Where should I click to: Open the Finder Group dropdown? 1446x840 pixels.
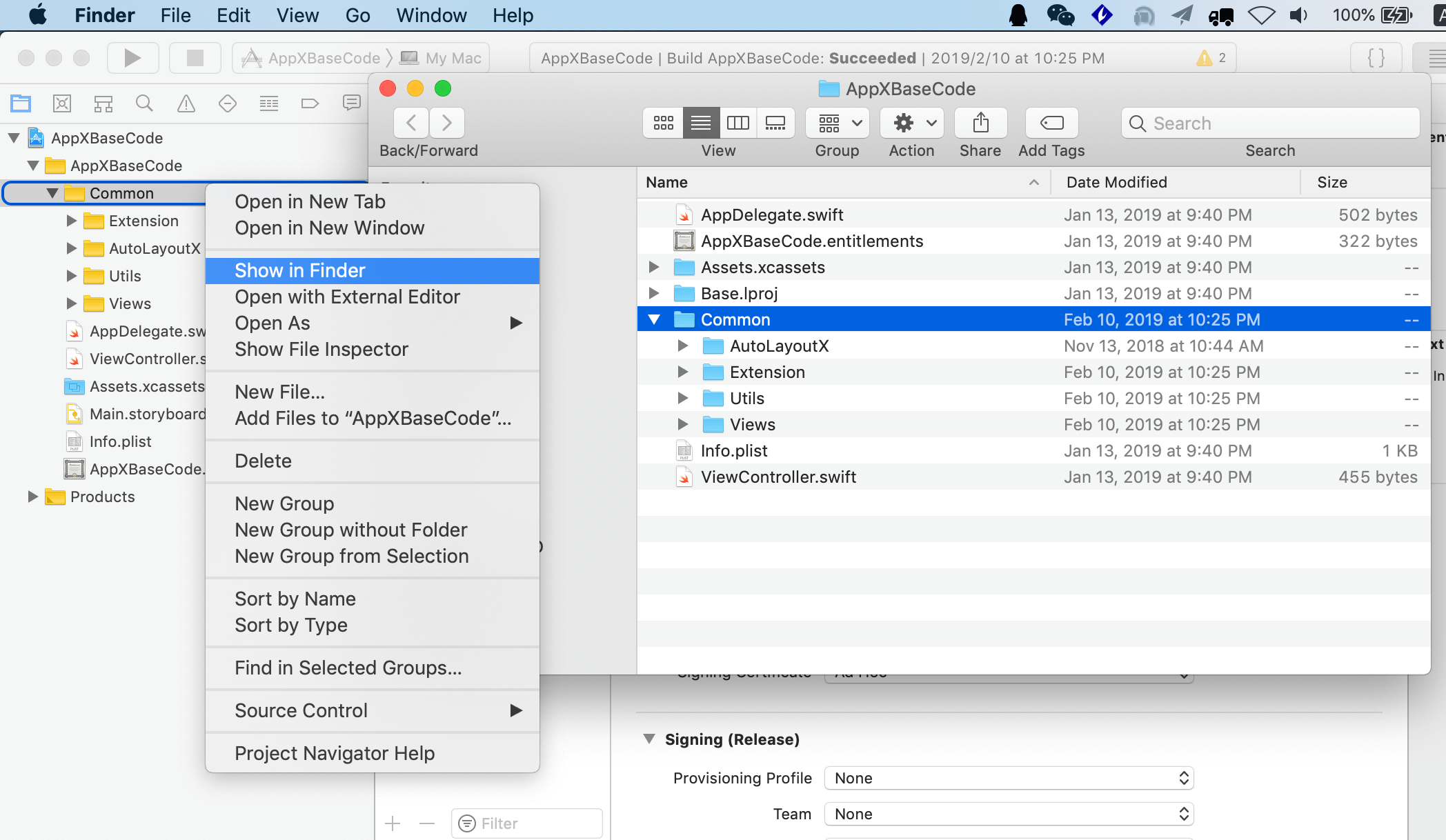pos(838,123)
